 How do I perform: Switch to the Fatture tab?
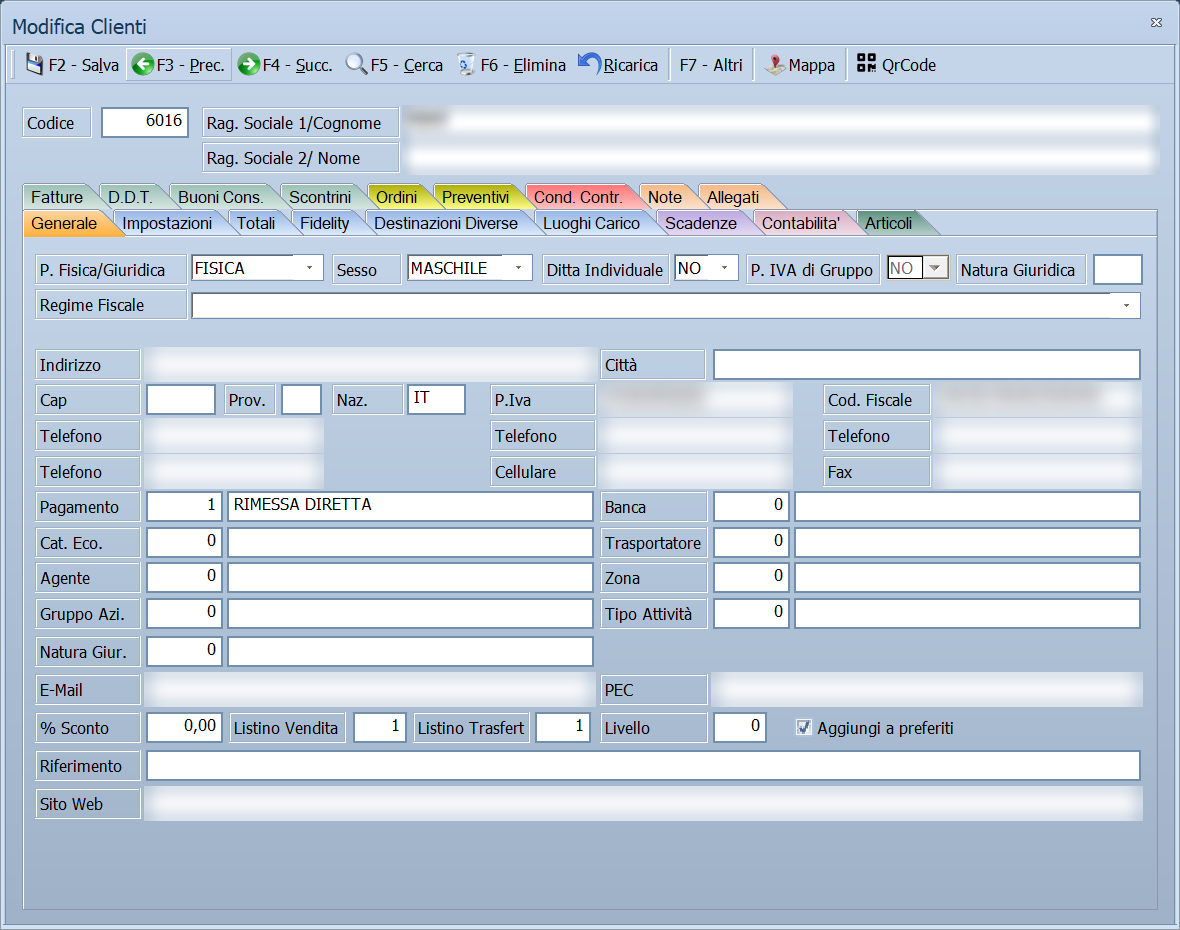point(57,197)
